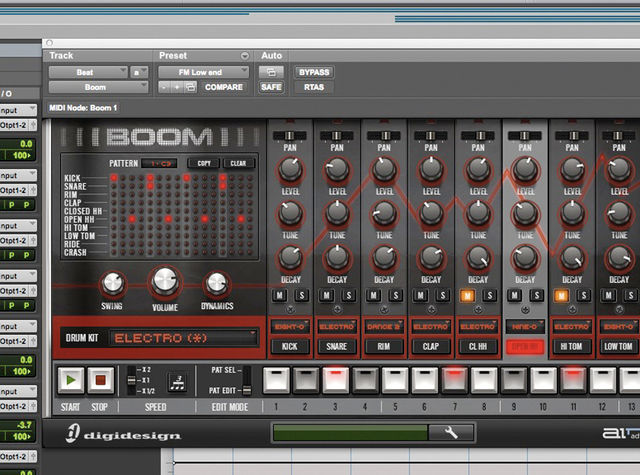Viewport: 640px width, 475px height.
Task: Open the Track Beat selector dropdown
Action: [88, 72]
